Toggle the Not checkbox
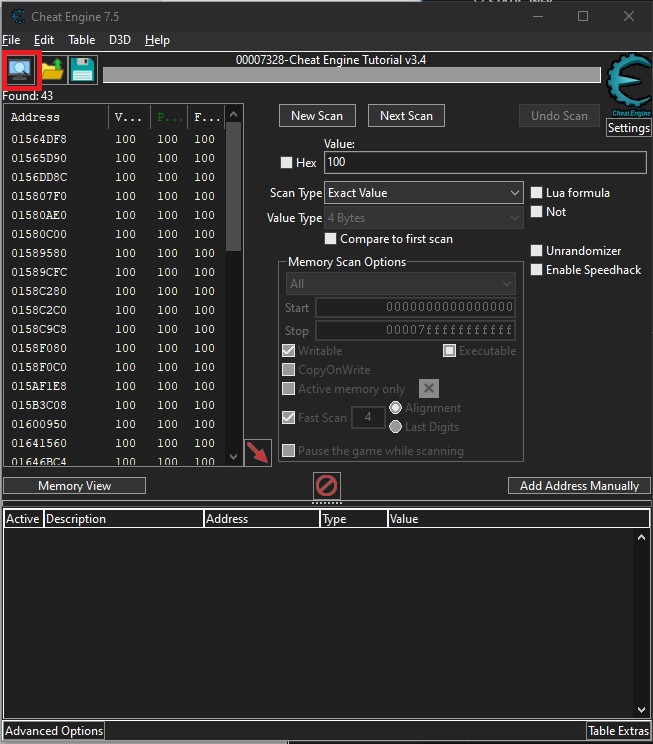Image resolution: width=653 pixels, height=744 pixels. [536, 212]
